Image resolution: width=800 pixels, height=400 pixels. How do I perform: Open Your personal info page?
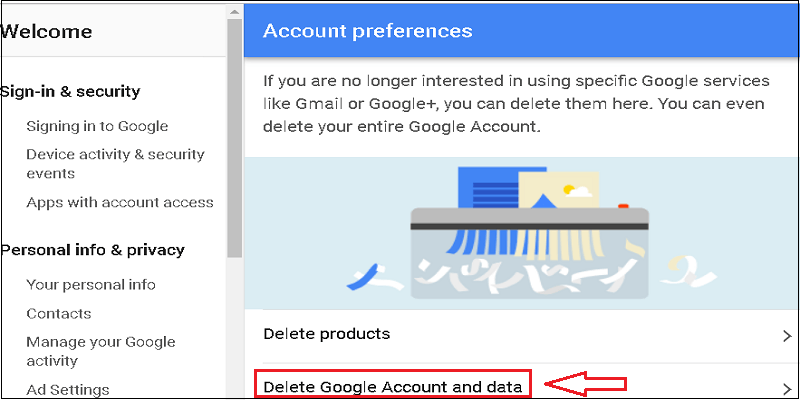tap(91, 284)
